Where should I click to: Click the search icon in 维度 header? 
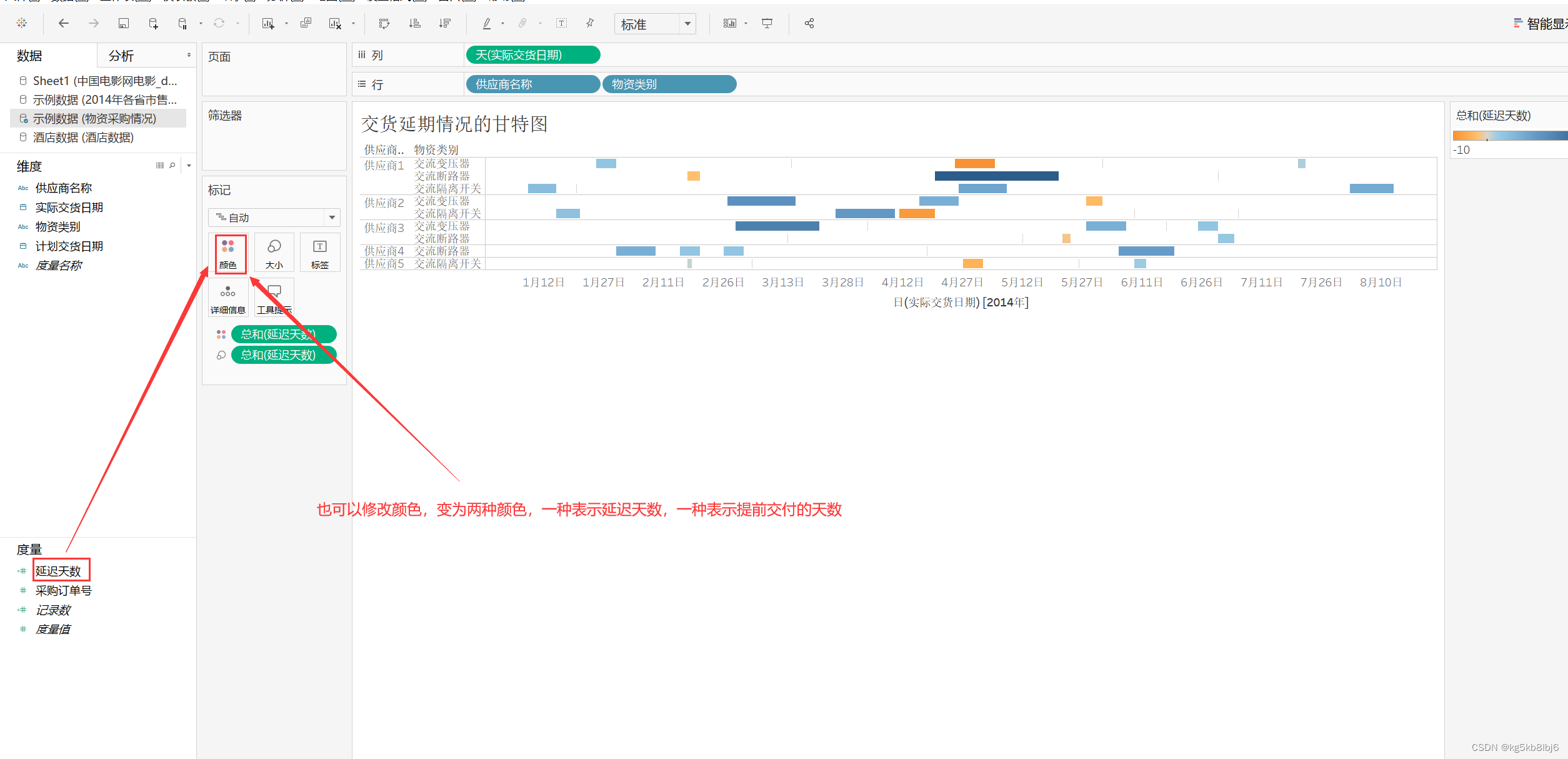pyautogui.click(x=172, y=166)
